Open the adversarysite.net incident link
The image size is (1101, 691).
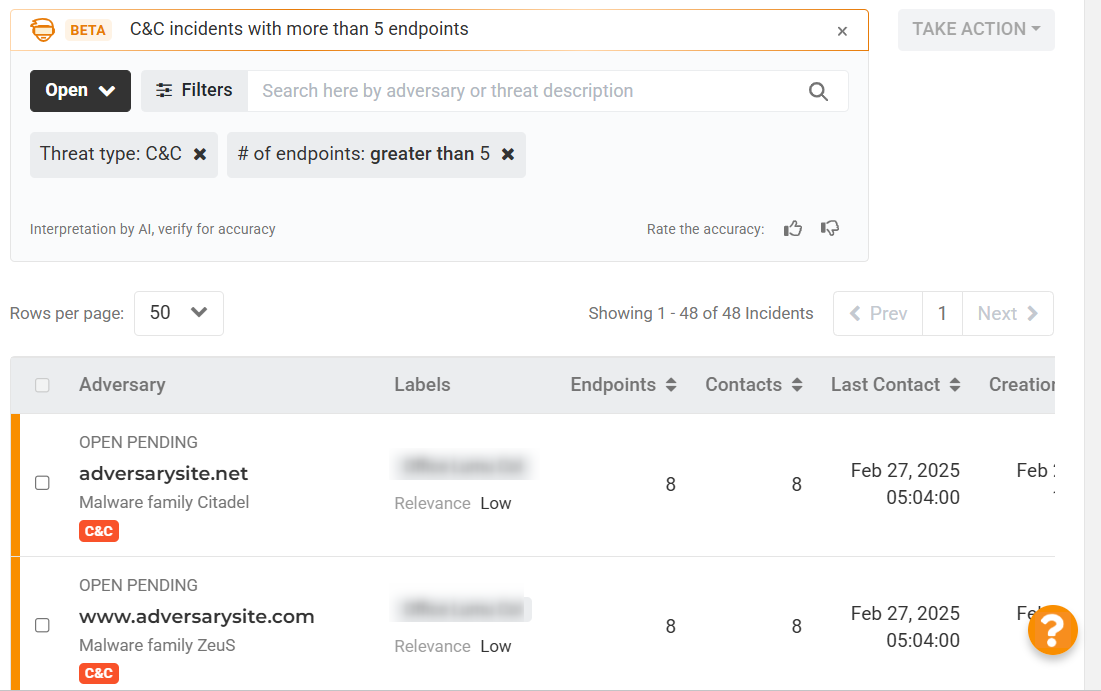[163, 473]
